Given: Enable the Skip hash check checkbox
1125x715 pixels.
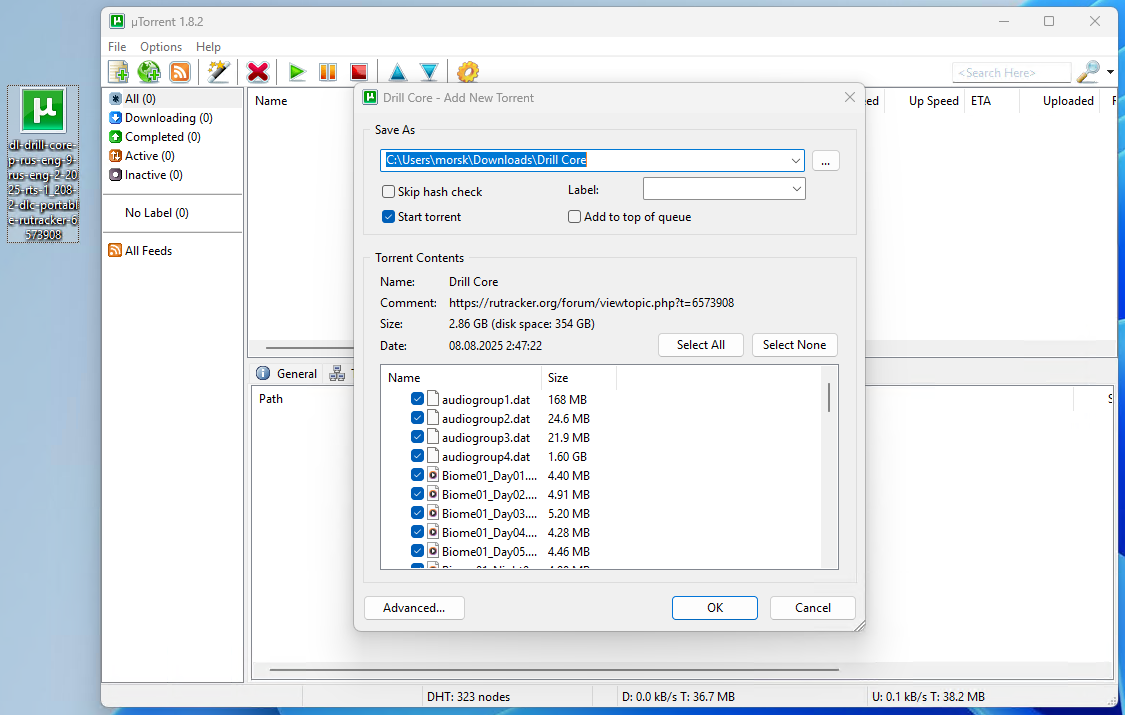Looking at the screenshot, I should (388, 191).
